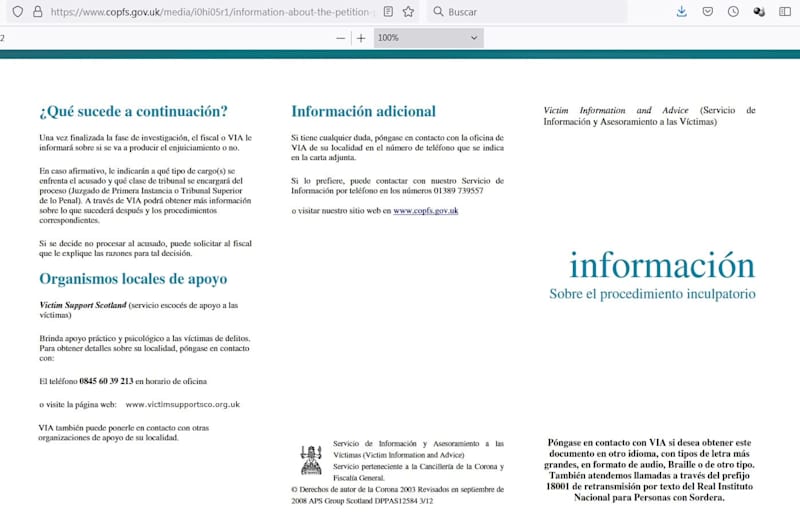Screen dimensions: 800x525
Task: Select the phone number 01389 739557
Action: (458, 190)
